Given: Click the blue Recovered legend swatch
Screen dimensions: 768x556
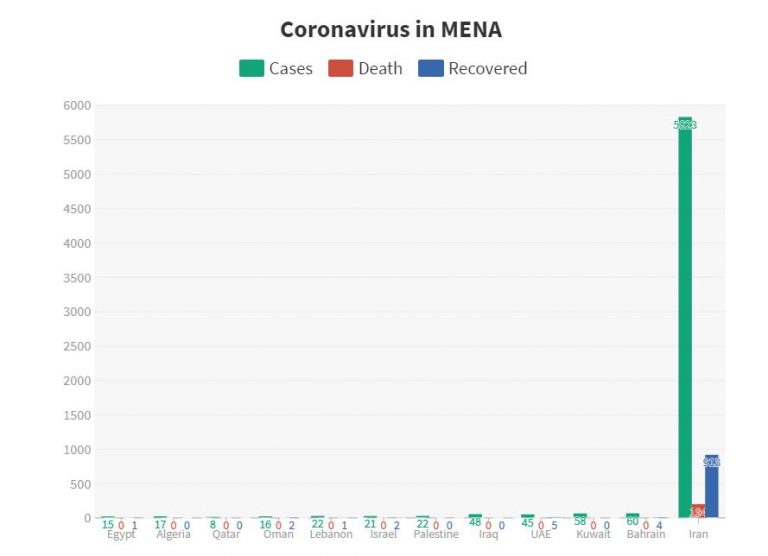Looking at the screenshot, I should (431, 69).
